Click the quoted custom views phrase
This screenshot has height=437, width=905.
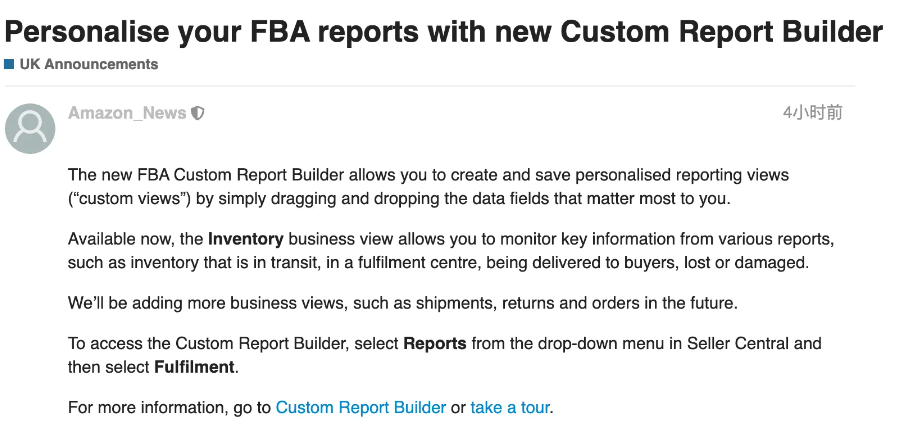[x=130, y=199]
